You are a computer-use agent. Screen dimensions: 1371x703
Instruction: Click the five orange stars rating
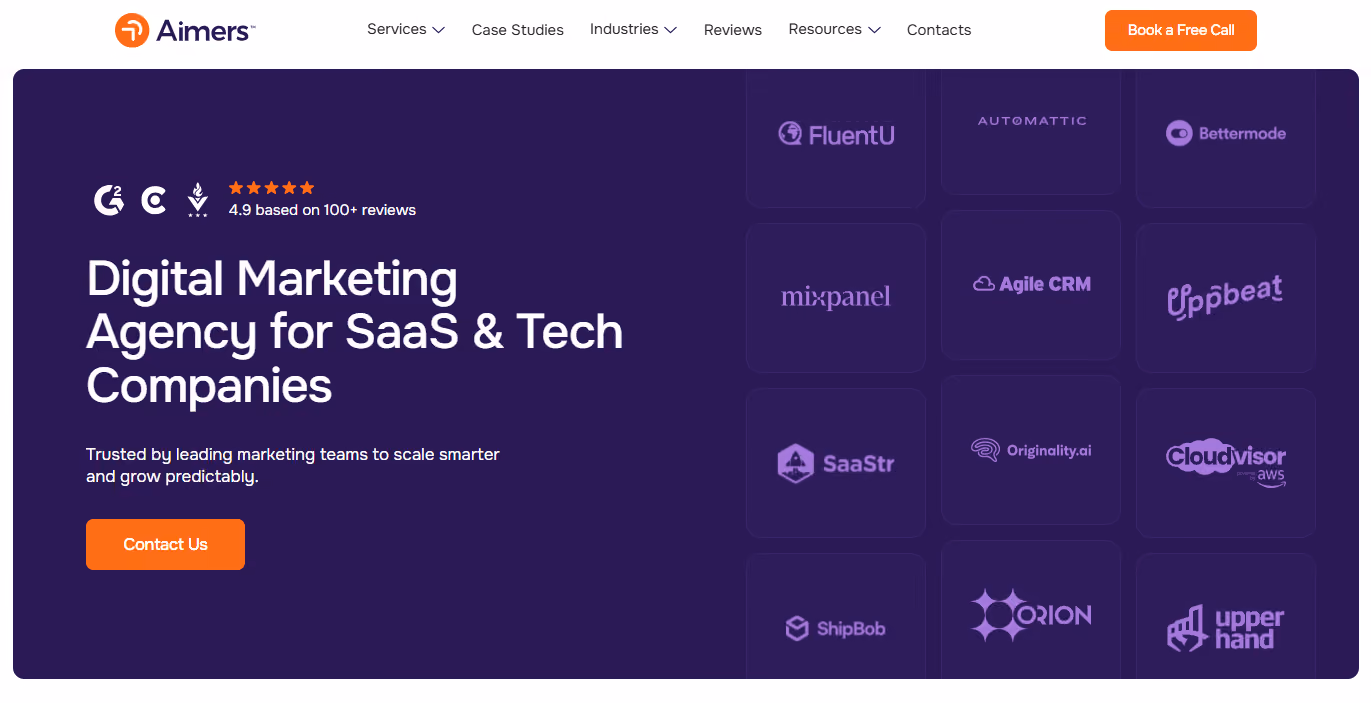[271, 187]
